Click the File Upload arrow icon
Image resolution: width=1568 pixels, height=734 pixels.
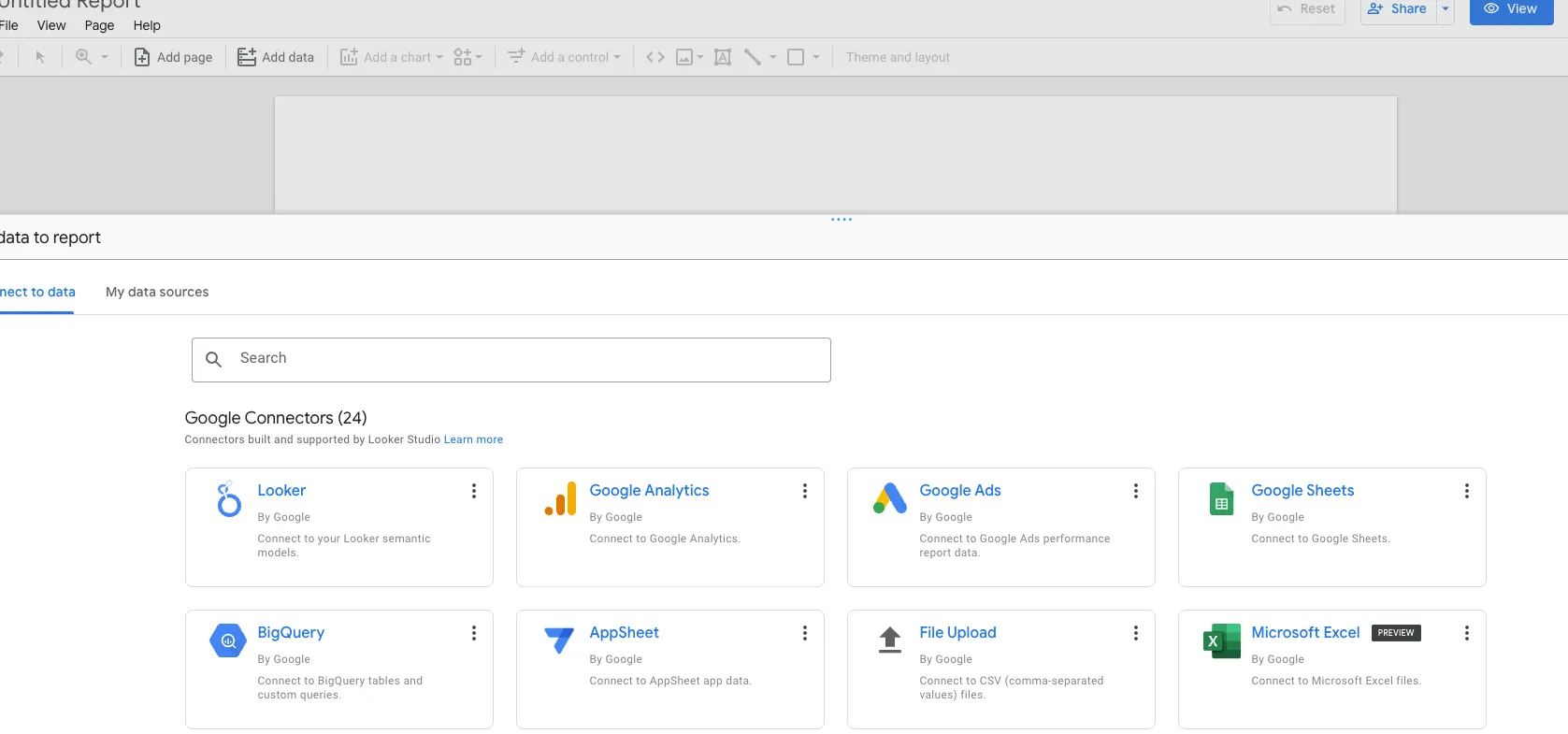point(890,640)
